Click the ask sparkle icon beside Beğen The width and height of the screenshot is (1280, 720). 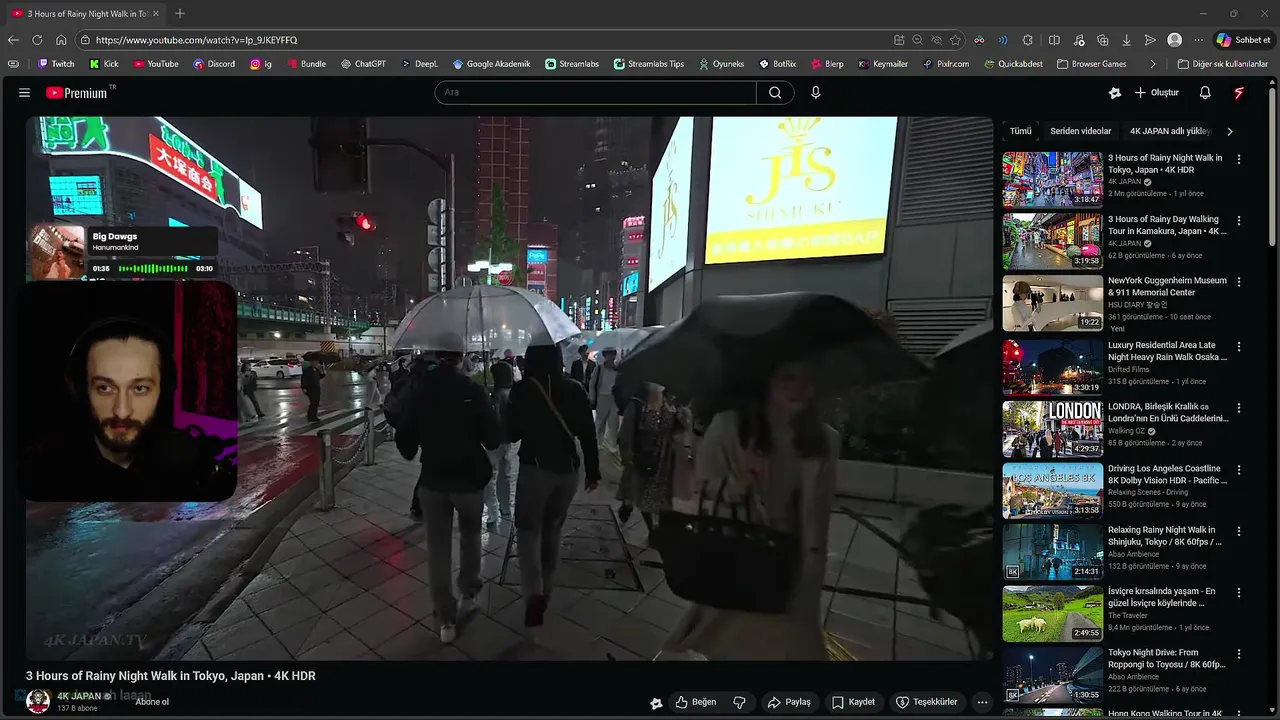tap(656, 703)
